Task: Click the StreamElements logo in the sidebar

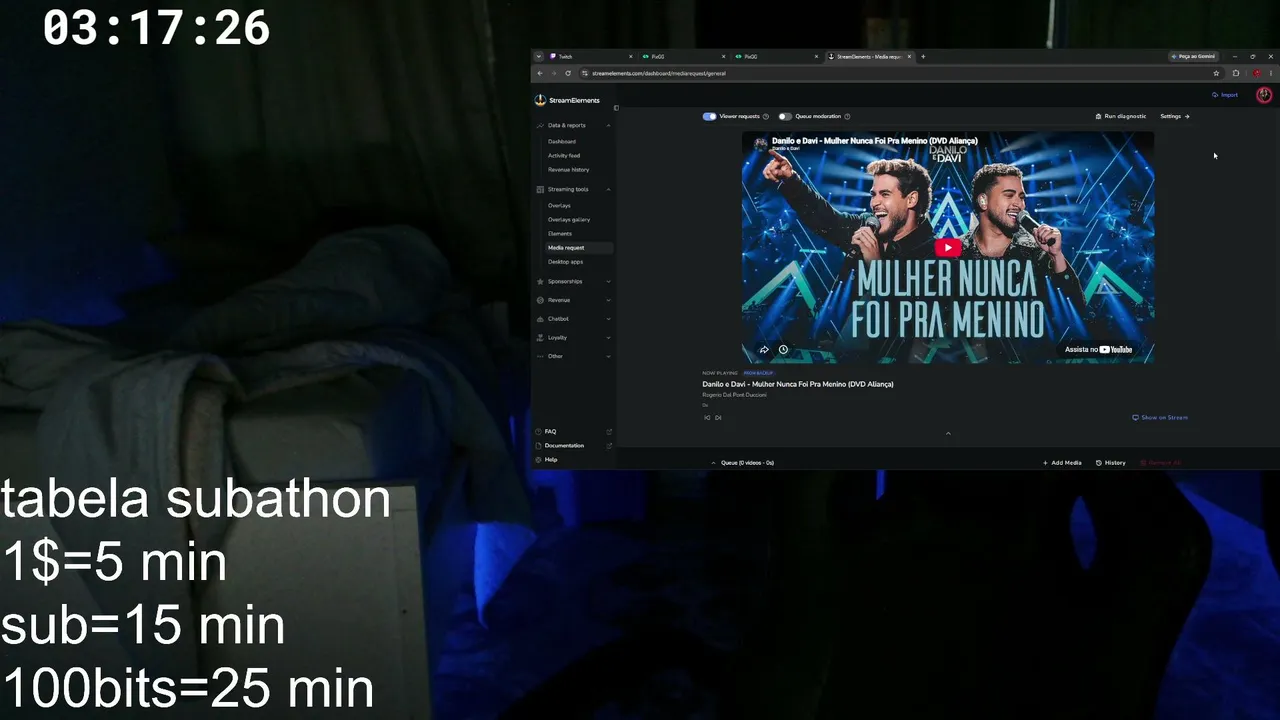Action: coord(567,100)
